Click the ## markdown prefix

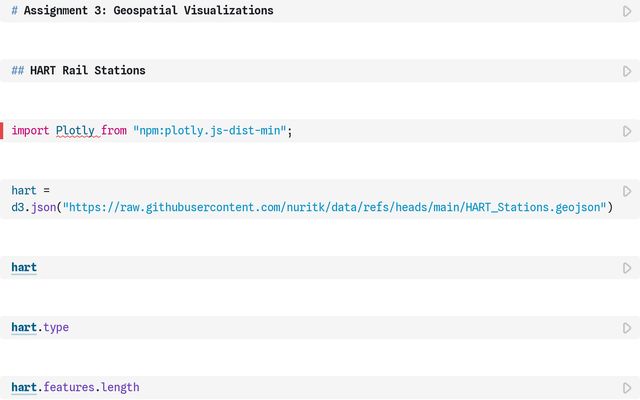coord(18,71)
